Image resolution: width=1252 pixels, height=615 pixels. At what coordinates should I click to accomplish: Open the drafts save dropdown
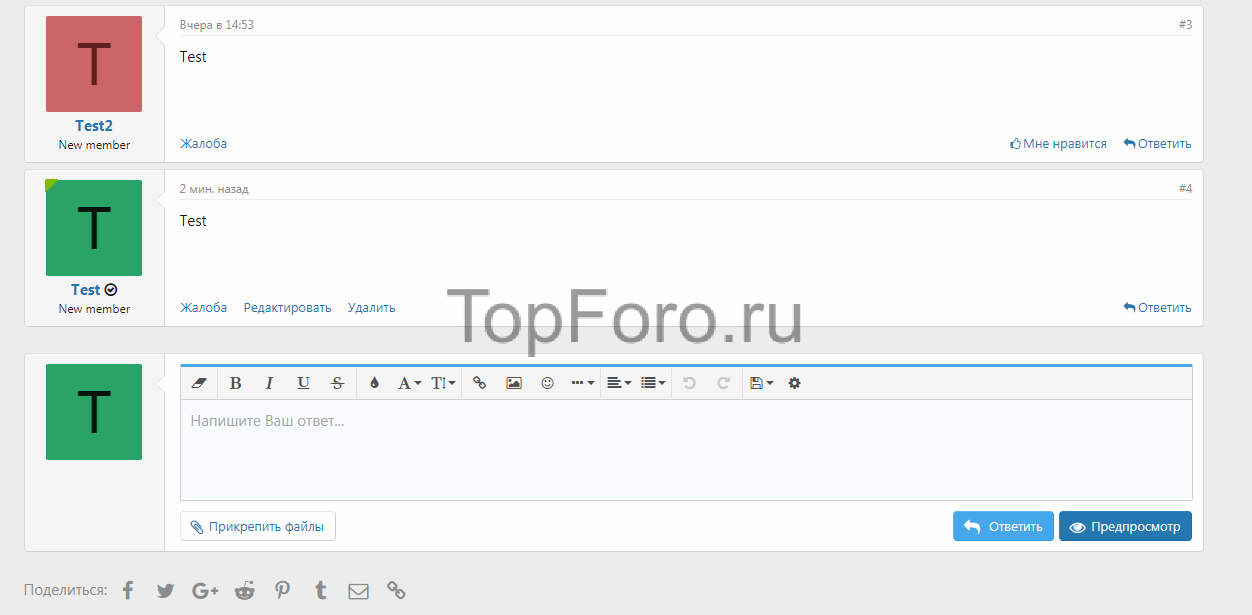point(761,383)
